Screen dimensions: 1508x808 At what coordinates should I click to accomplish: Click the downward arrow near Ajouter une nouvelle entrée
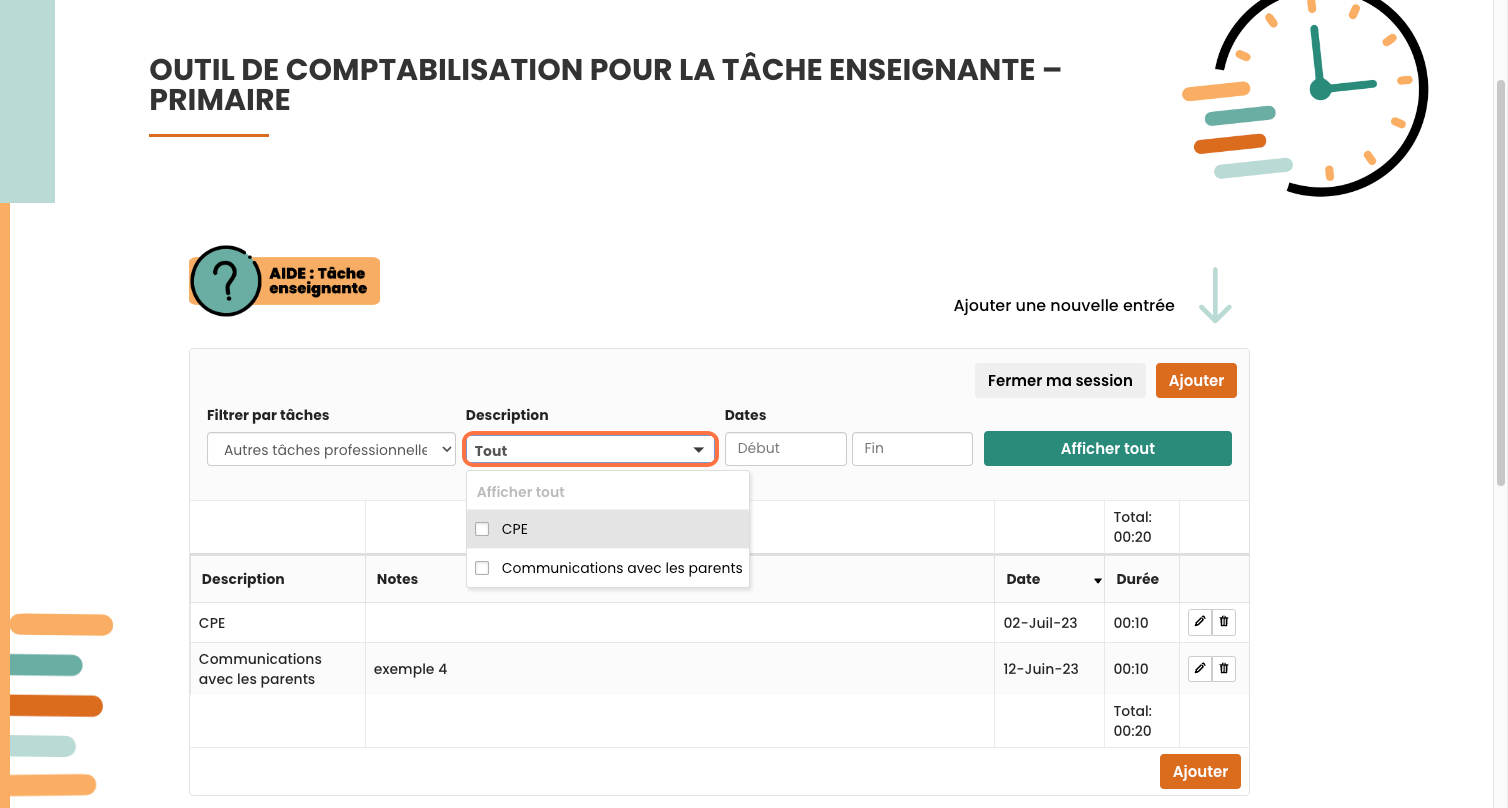click(1215, 297)
